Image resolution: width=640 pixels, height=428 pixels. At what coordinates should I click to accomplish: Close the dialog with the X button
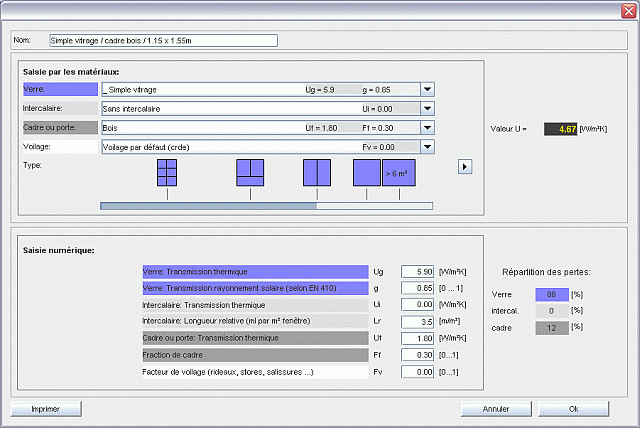[627, 9]
